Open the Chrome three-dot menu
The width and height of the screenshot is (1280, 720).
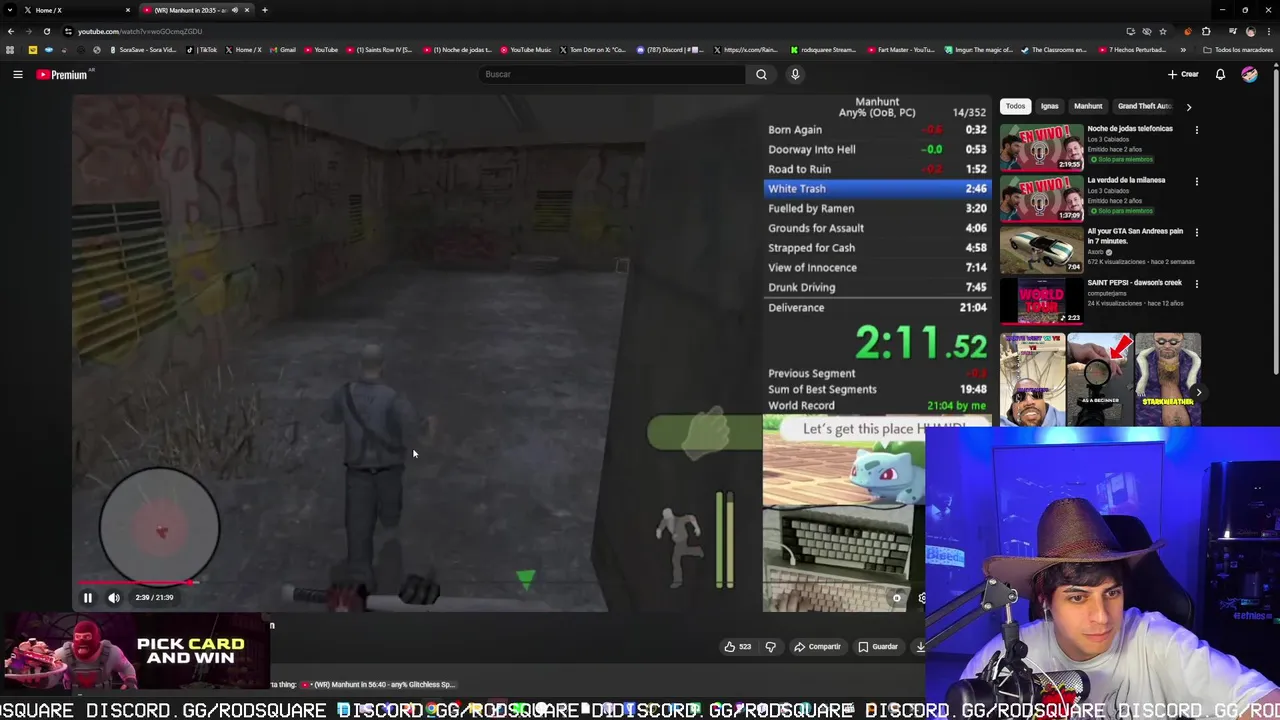pos(1268,31)
